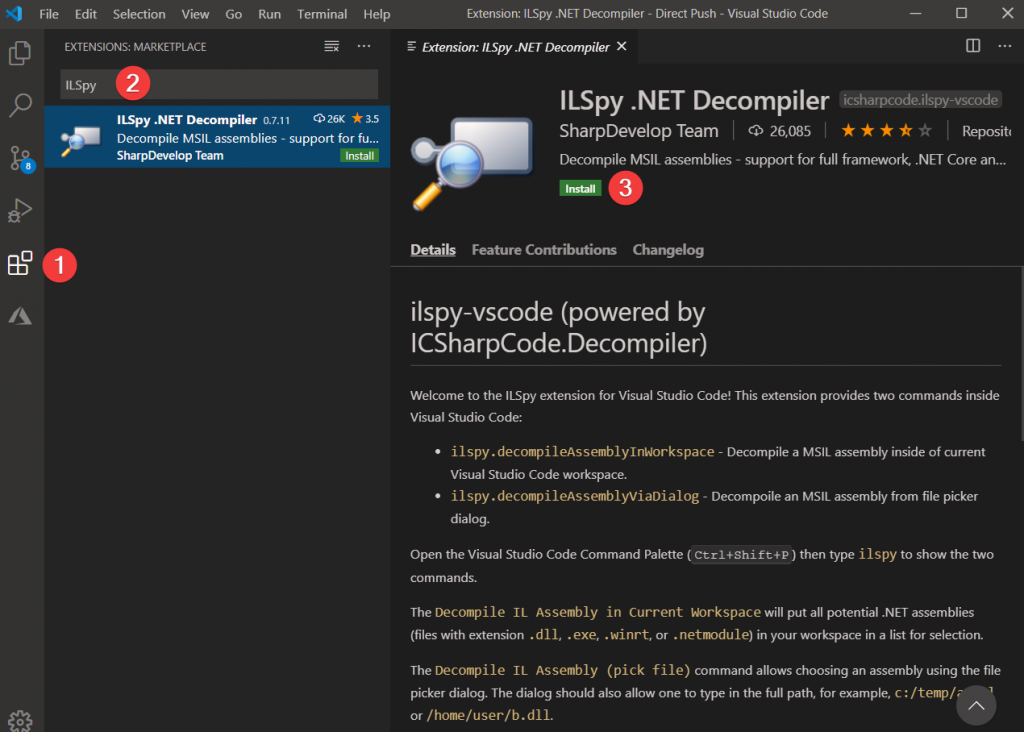The image size is (1024, 732).
Task: Switch to the Details tab
Action: tap(433, 249)
